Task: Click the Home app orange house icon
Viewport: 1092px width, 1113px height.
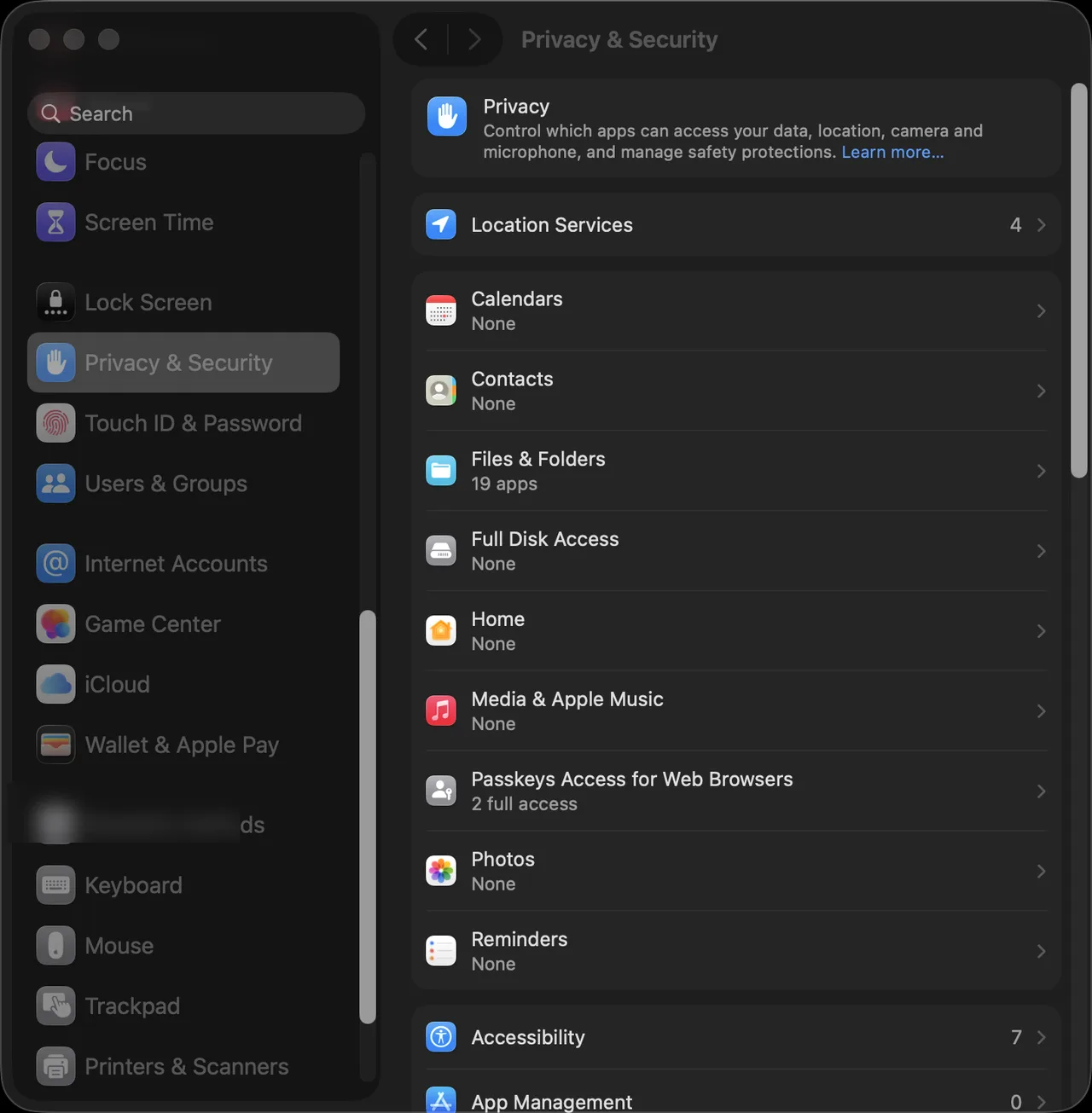Action: pos(441,631)
